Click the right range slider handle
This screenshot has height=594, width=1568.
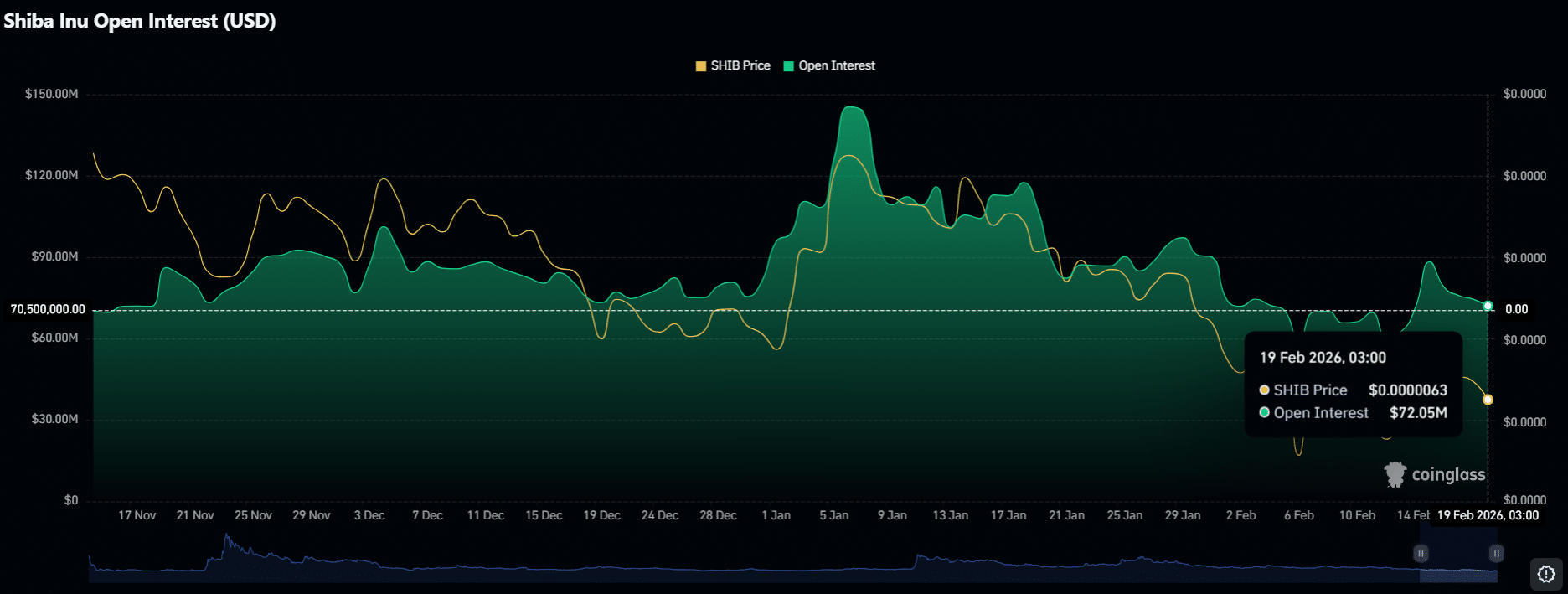(x=1496, y=554)
